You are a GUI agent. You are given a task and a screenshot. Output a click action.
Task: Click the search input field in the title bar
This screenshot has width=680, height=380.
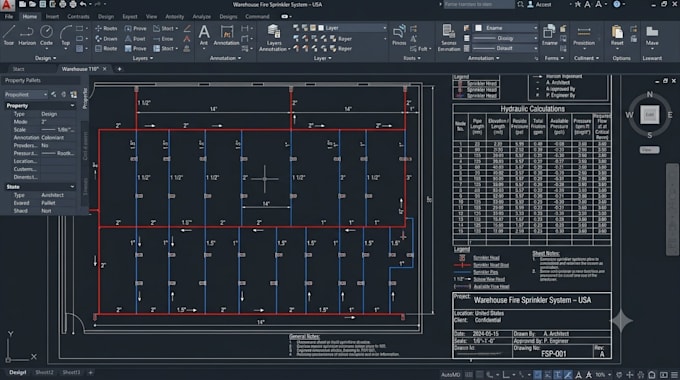[x=478, y=4]
